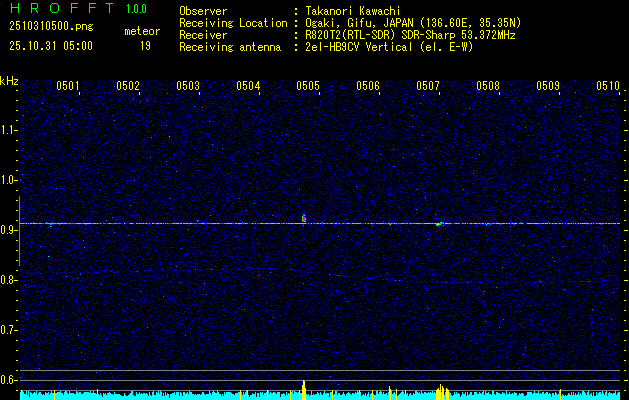The height and width of the screenshot is (400, 629).
Task: Click the HROFFT title text
Action: click(x=61, y=8)
